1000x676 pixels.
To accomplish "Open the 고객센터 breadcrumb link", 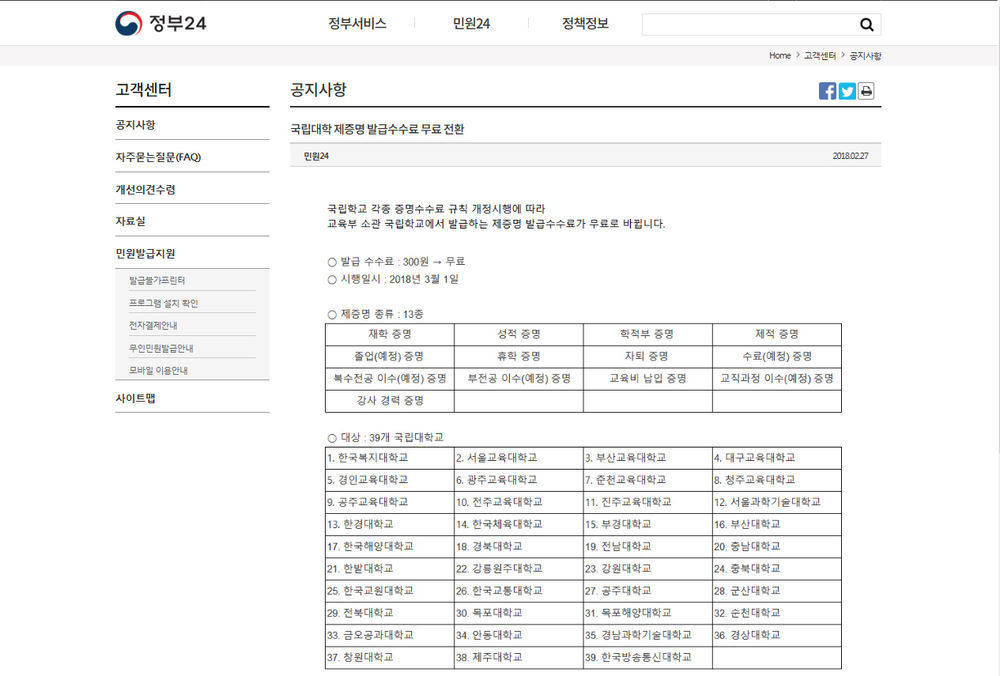I will point(820,55).
